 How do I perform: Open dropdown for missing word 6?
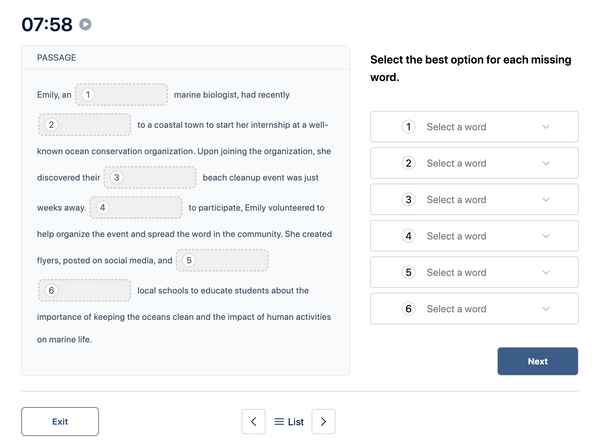[474, 308]
